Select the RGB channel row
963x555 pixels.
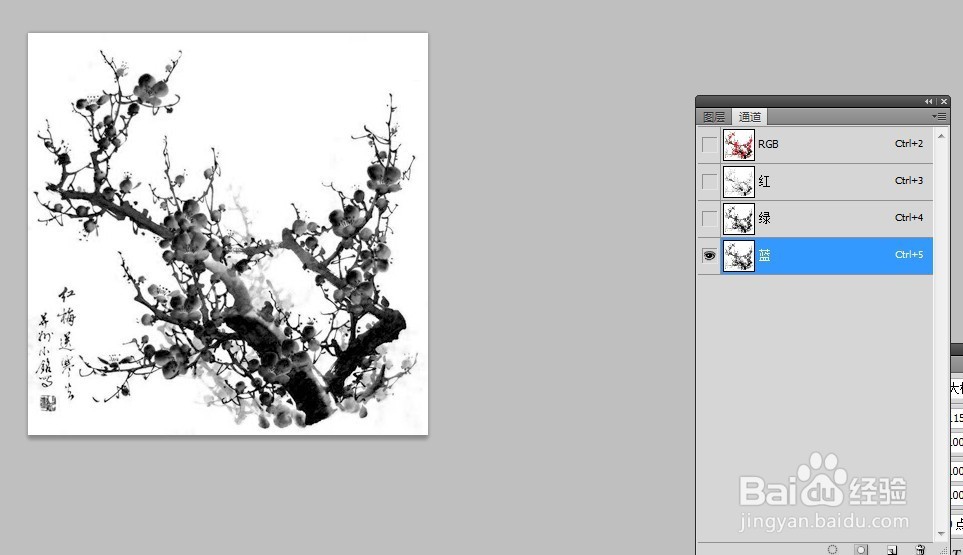click(x=827, y=144)
